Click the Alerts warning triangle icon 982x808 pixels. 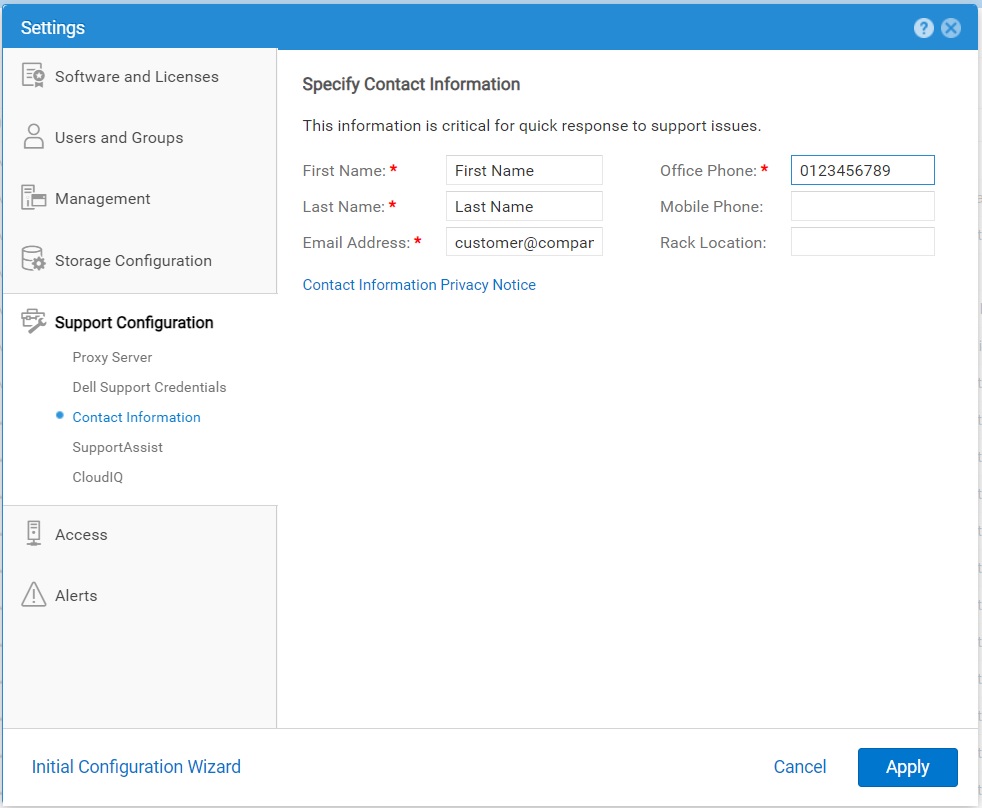34,595
